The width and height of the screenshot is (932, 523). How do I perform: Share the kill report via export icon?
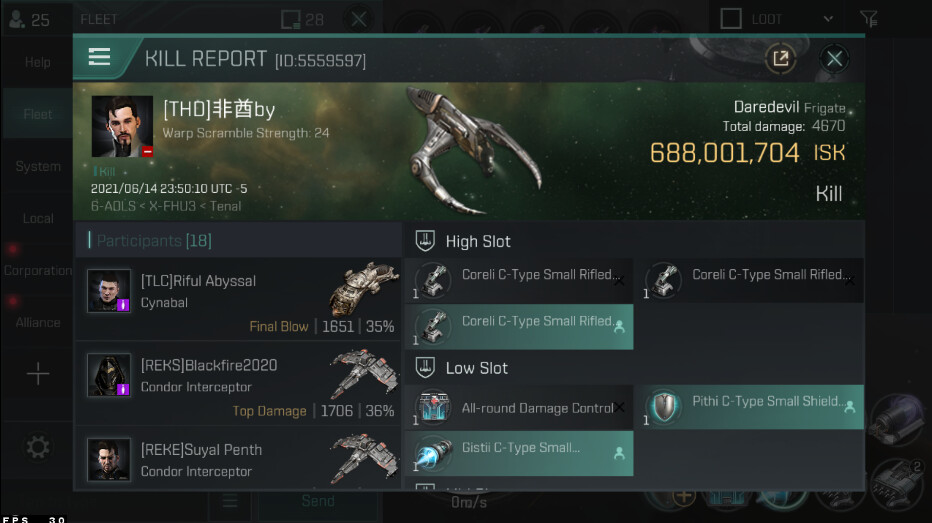click(x=780, y=58)
